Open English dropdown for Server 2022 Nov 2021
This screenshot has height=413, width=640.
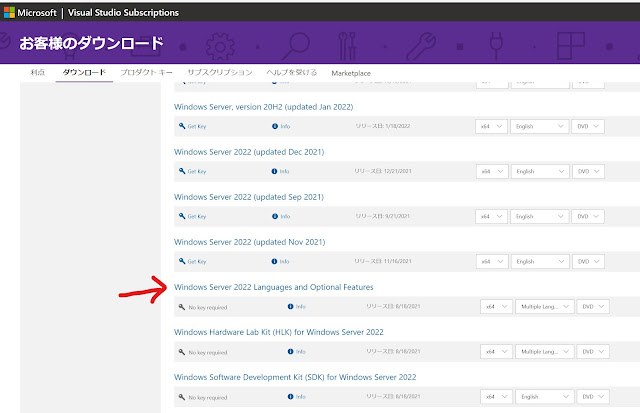coord(540,262)
